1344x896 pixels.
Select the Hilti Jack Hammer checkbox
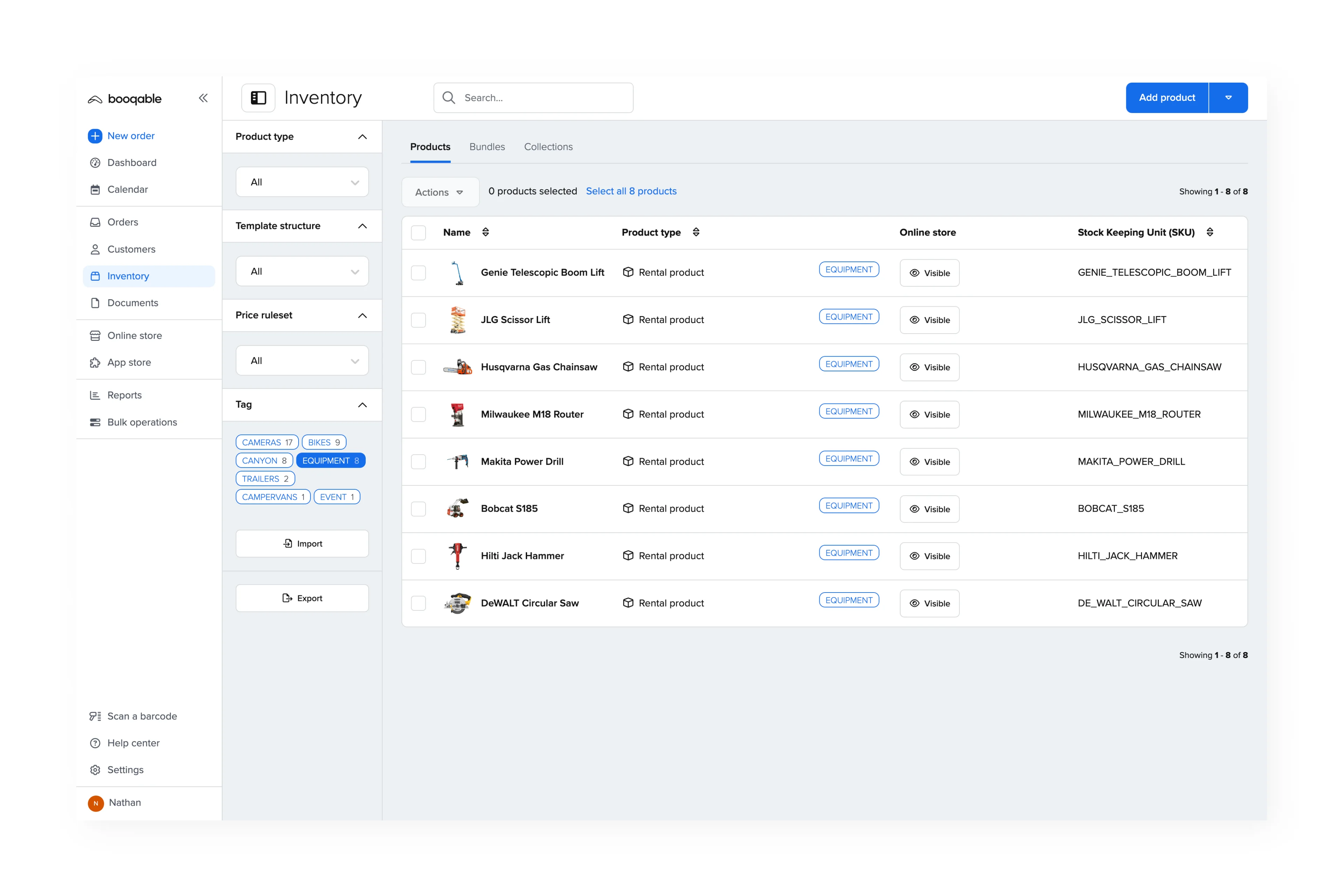[x=418, y=556]
